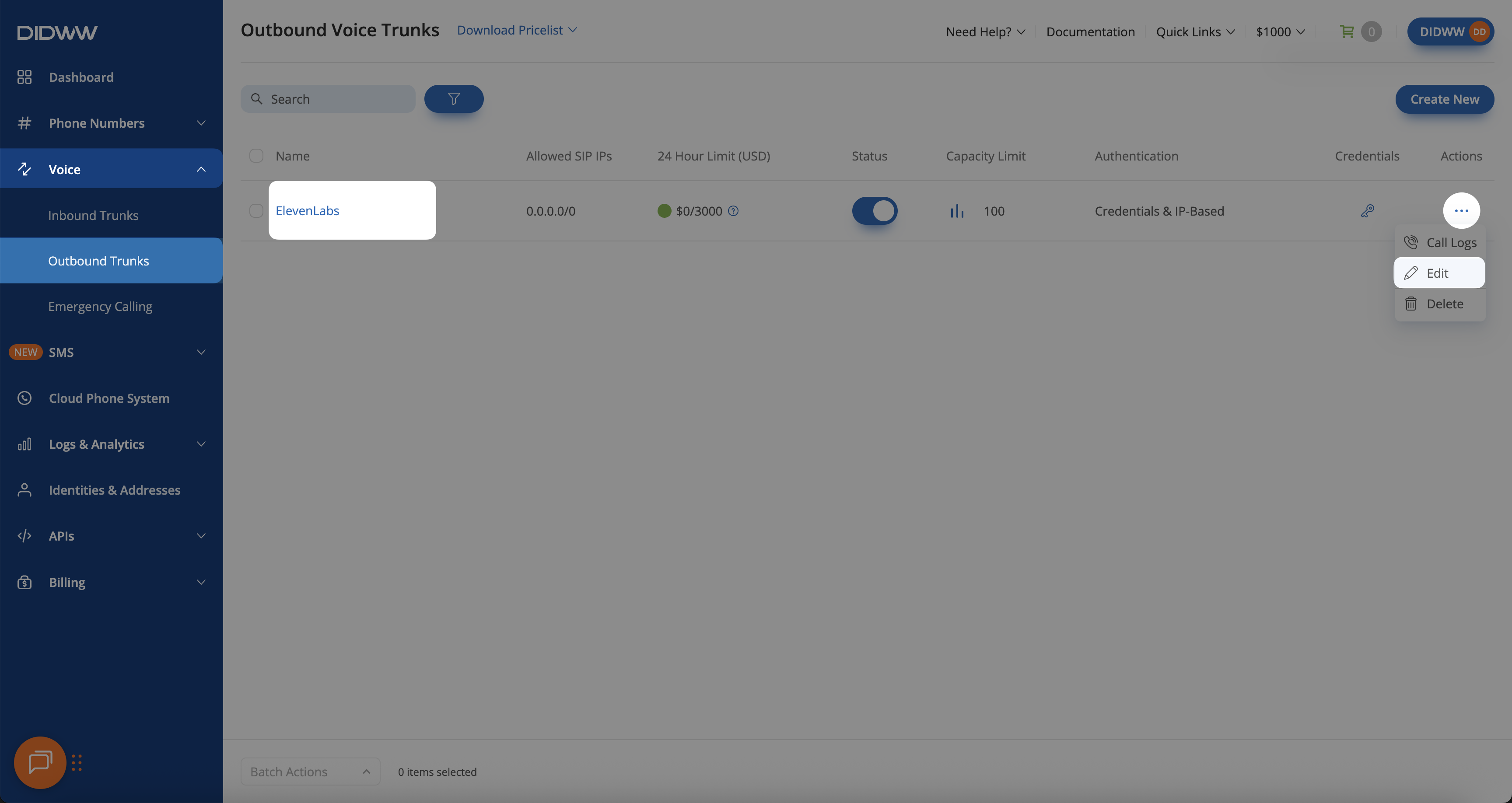
Task: Click the Dashboard grid icon
Action: click(x=24, y=77)
